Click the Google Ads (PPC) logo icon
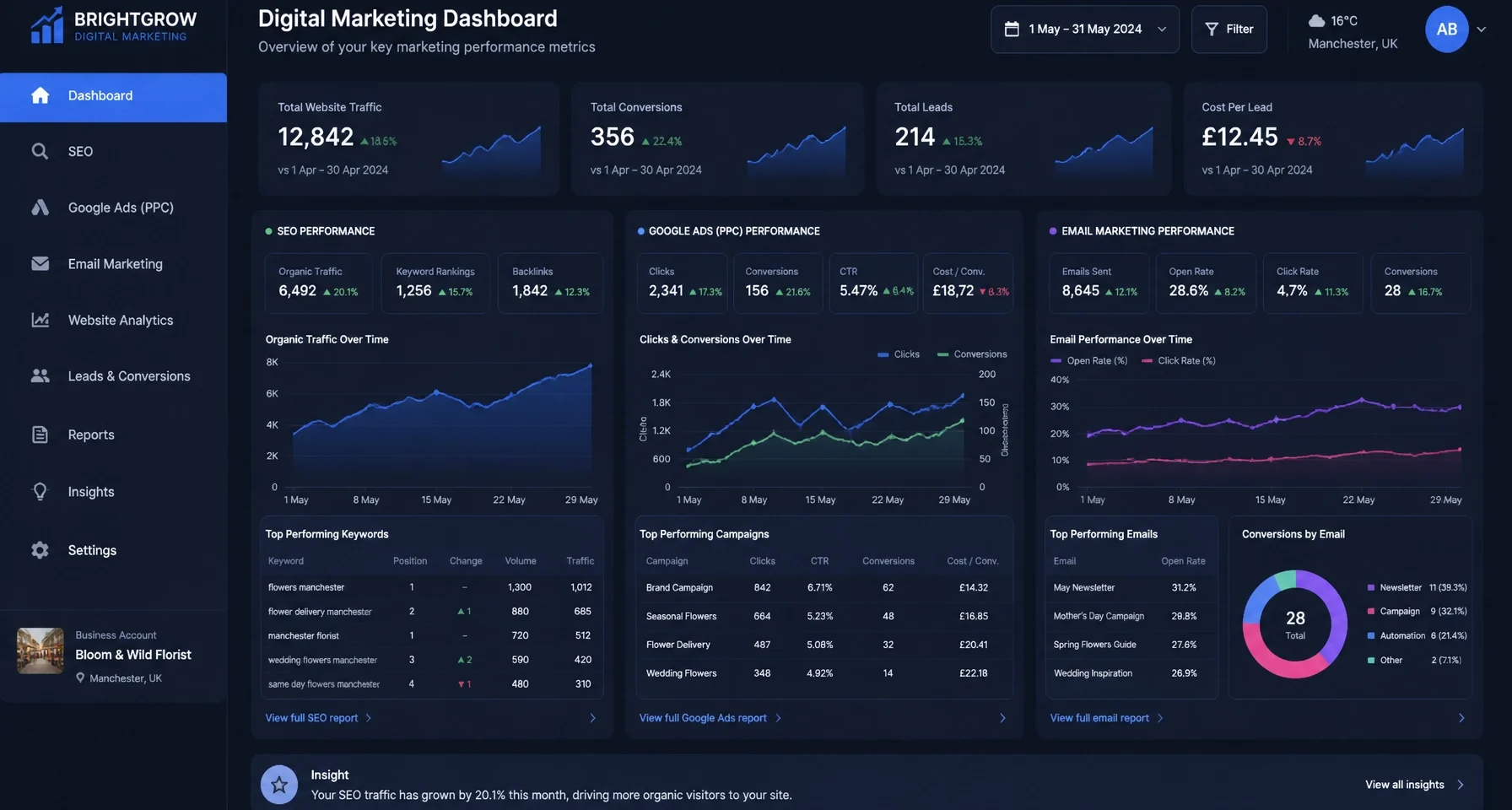 point(40,208)
